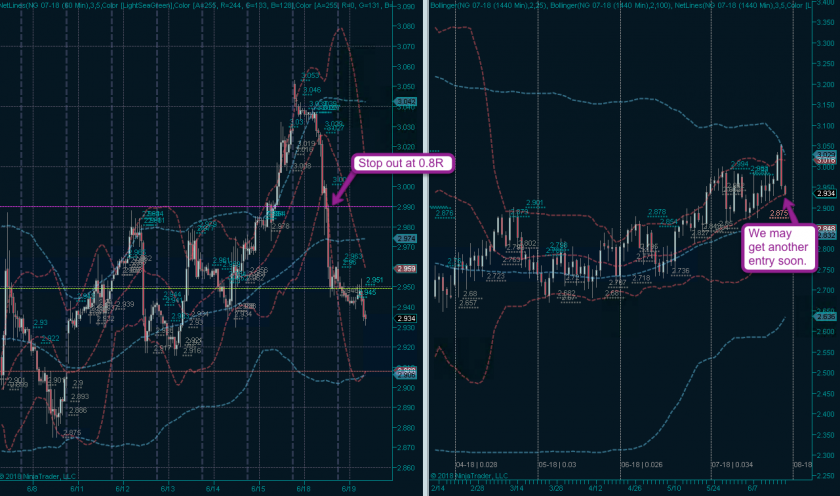Click the 3.057 swing high label

309,75
